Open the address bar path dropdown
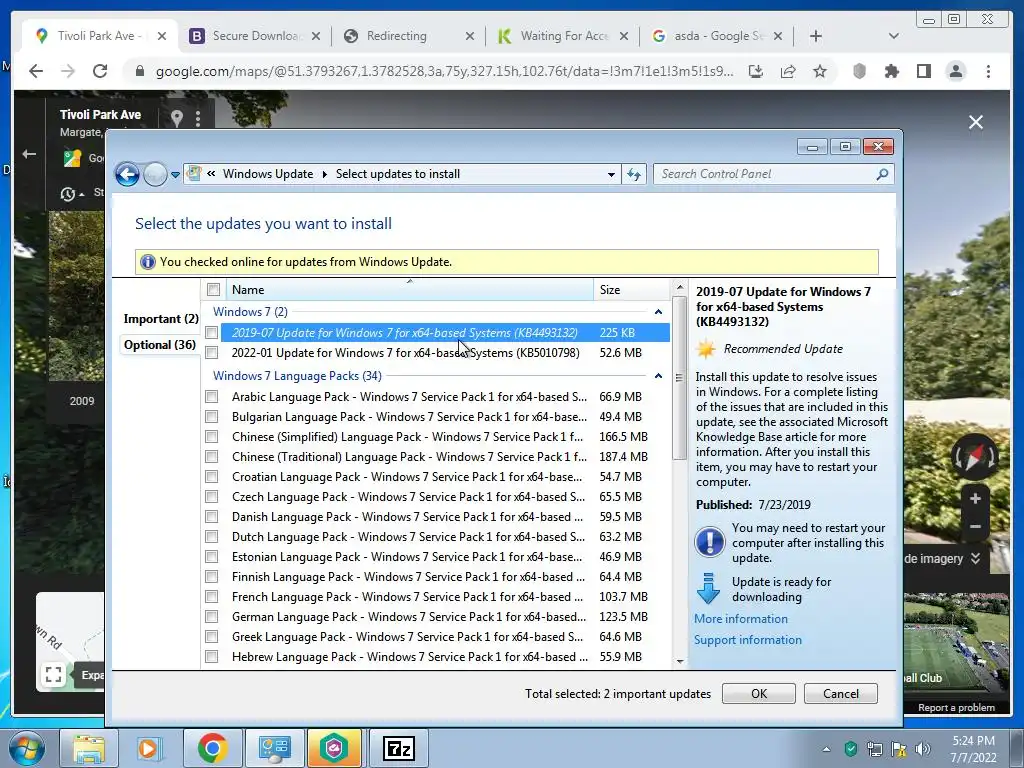Image resolution: width=1024 pixels, height=768 pixels. click(611, 174)
